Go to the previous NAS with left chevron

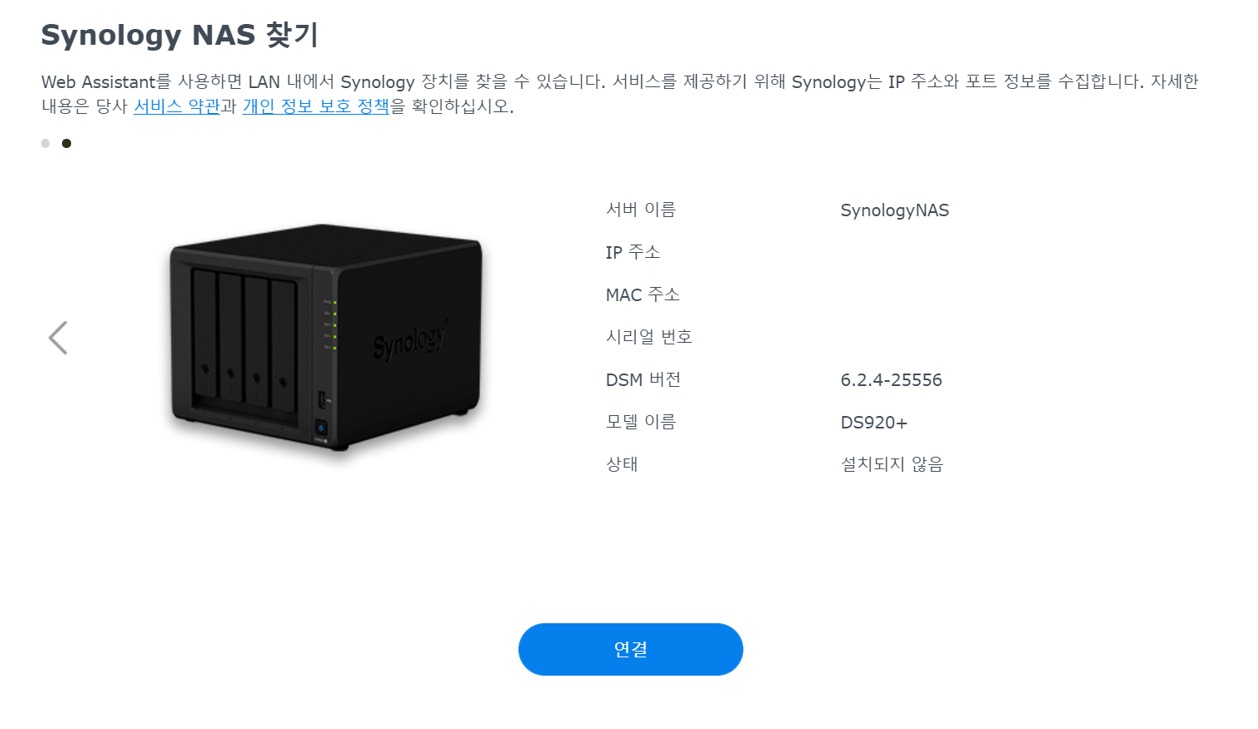(x=58, y=338)
